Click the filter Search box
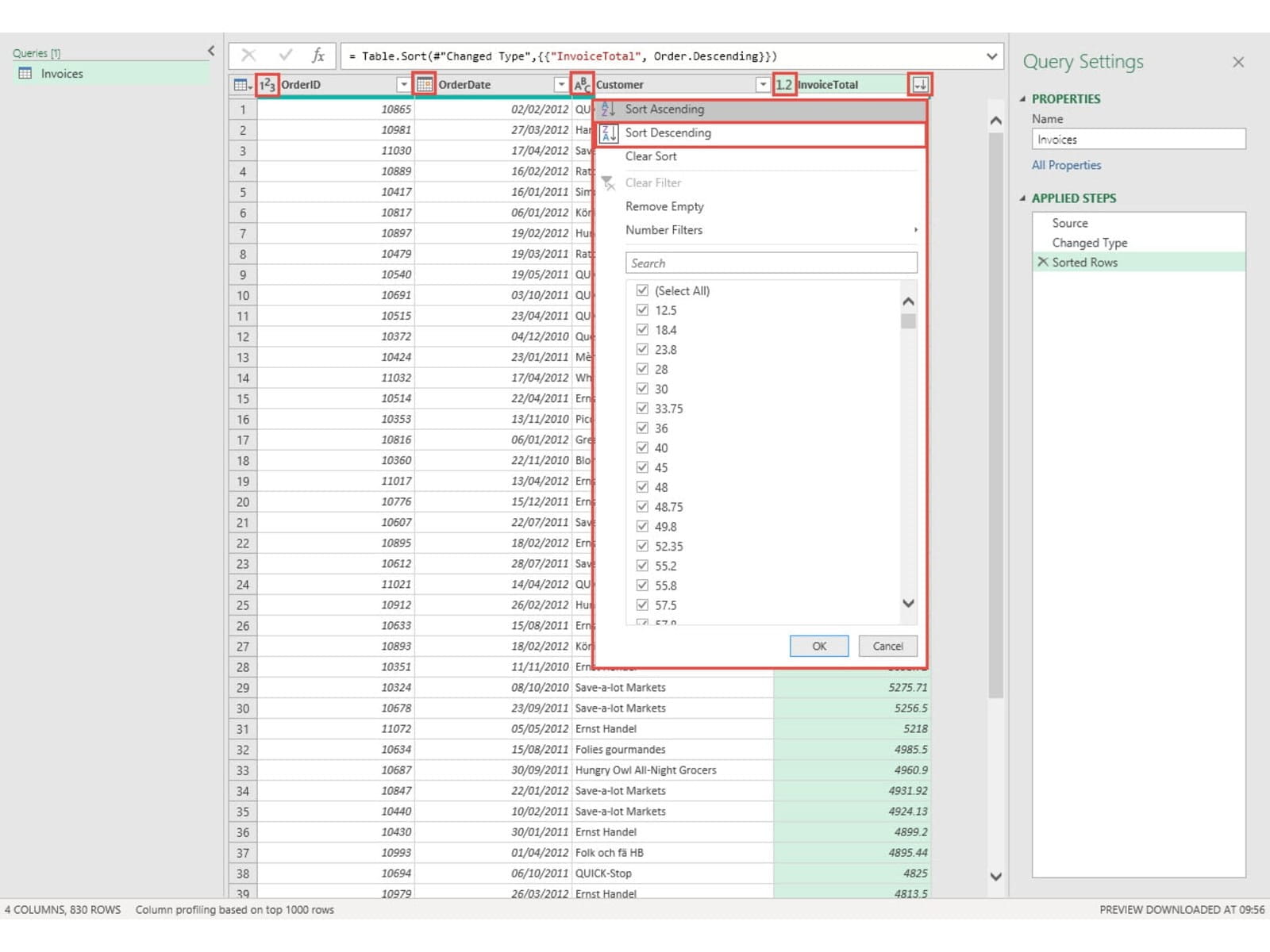The height and width of the screenshot is (952, 1270). click(771, 263)
